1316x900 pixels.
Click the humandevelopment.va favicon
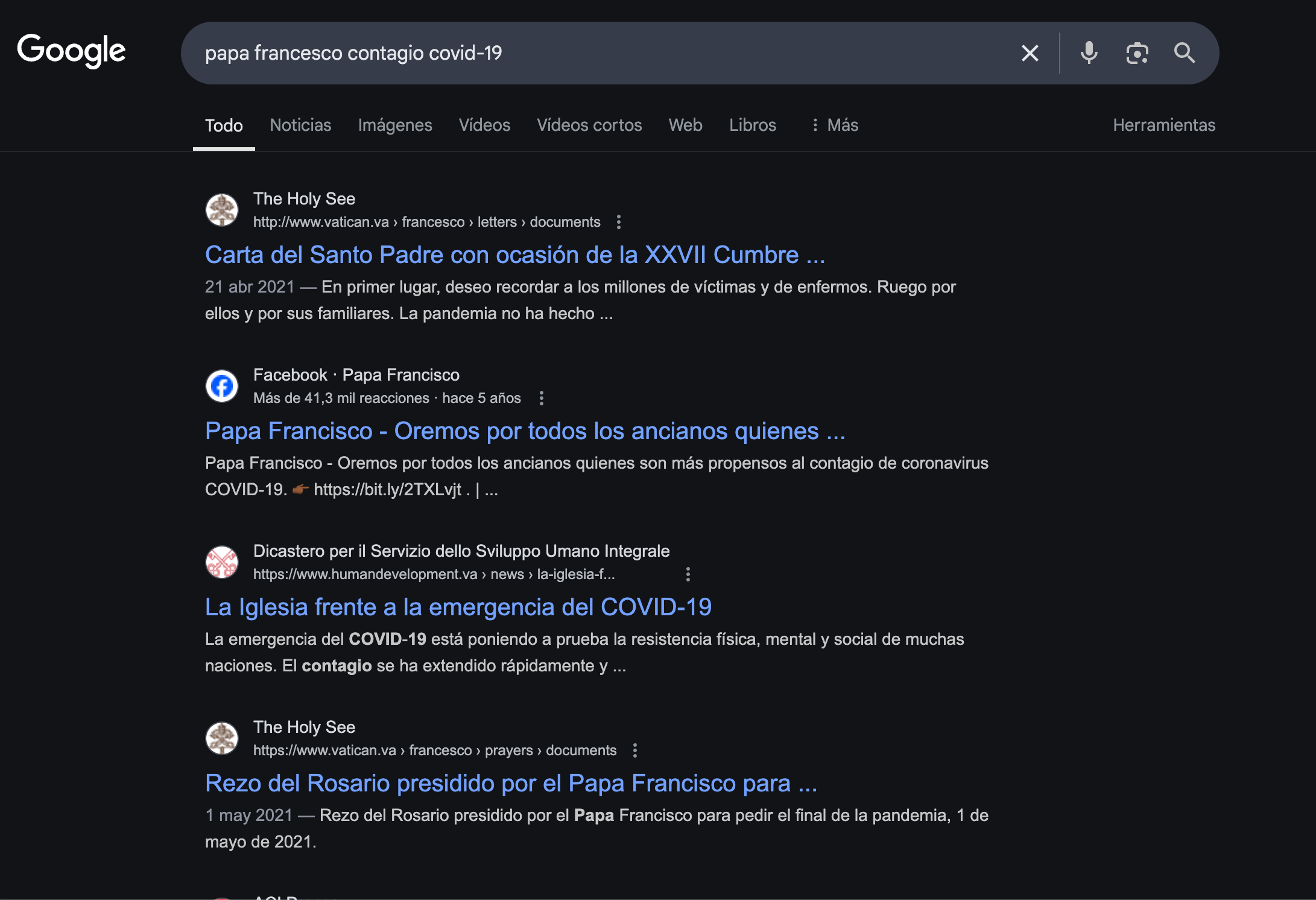click(222, 562)
